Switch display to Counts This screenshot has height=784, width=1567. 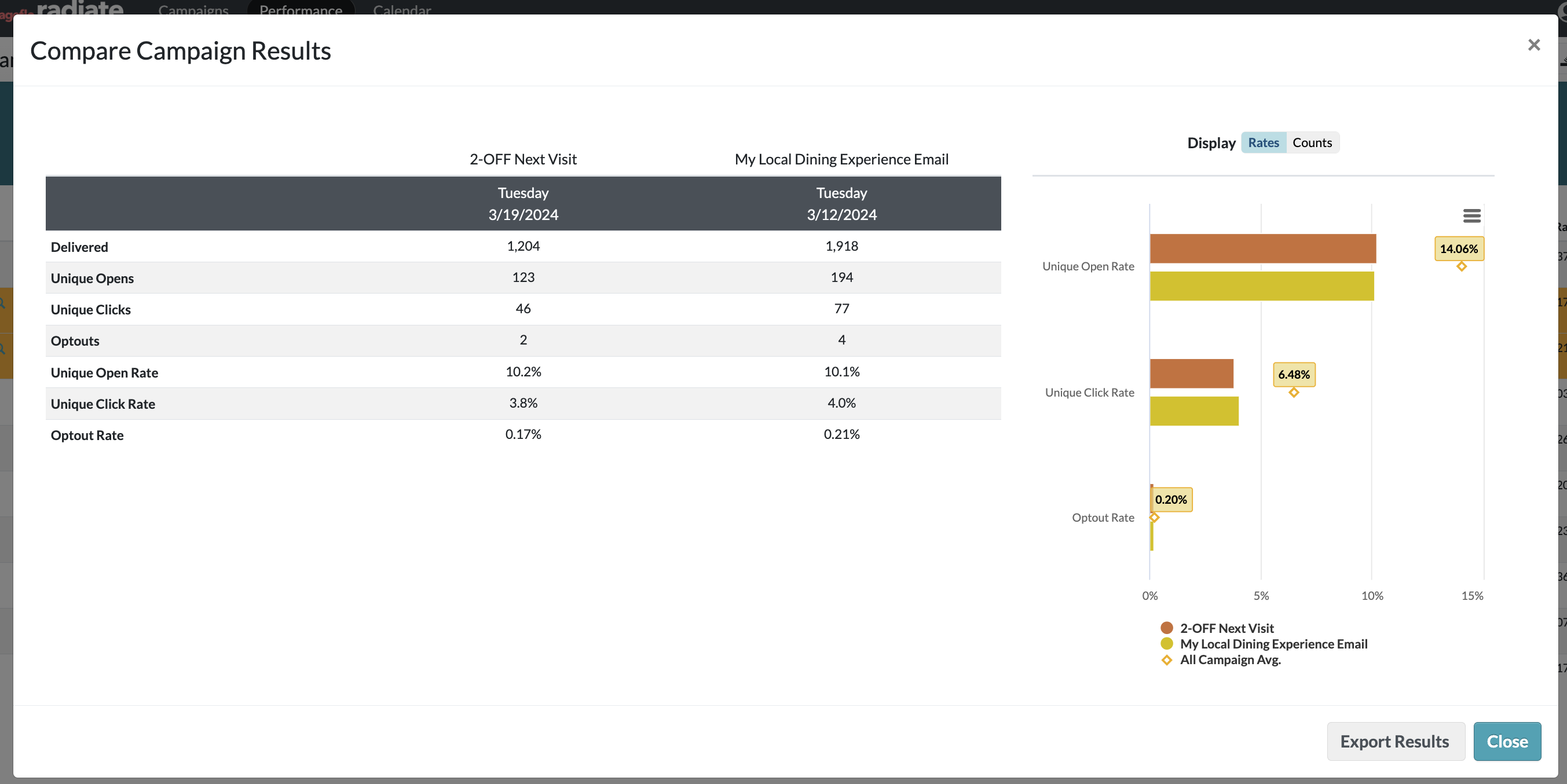coord(1312,142)
